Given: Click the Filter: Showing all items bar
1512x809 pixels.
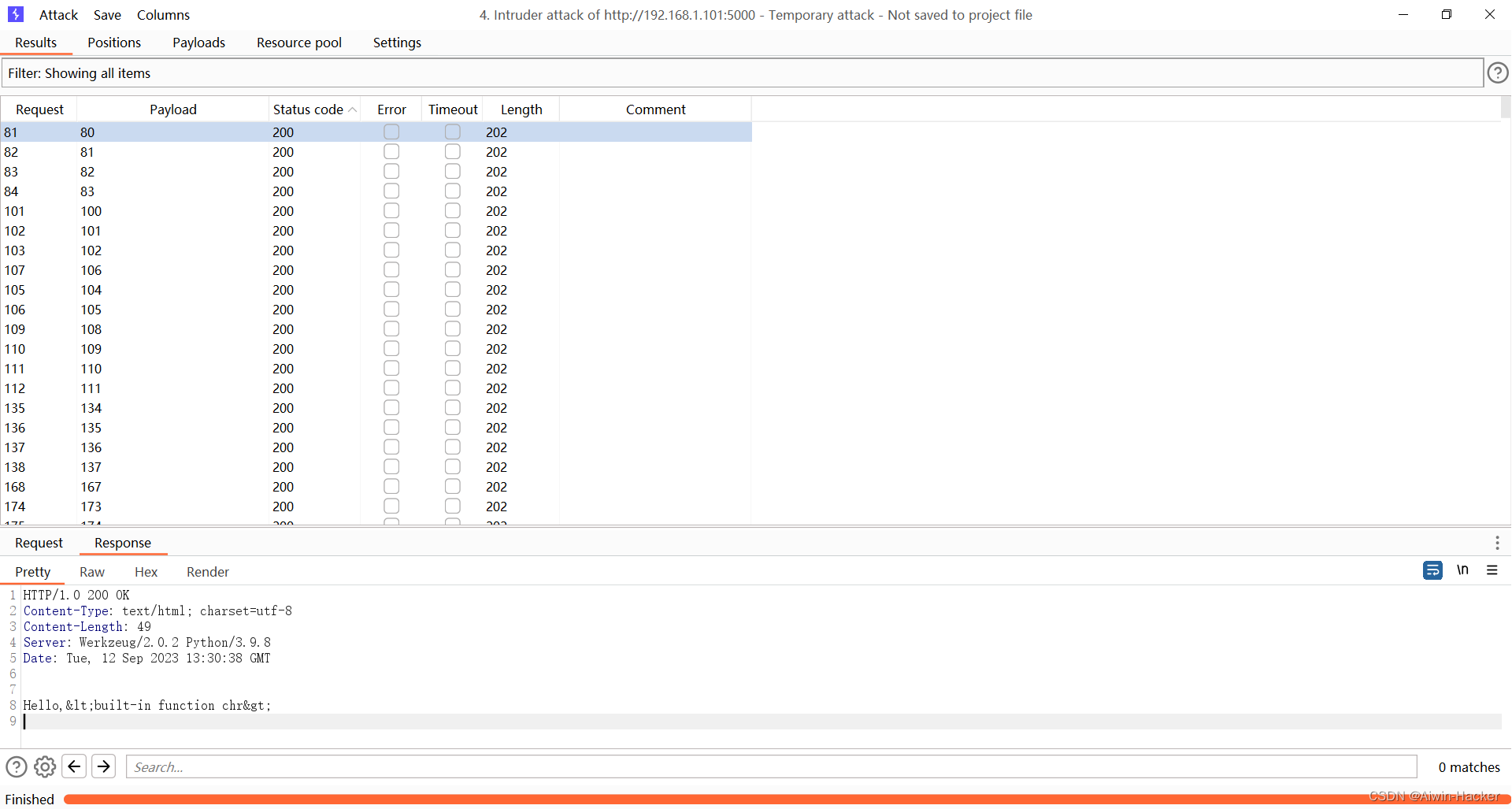Looking at the screenshot, I should [x=742, y=73].
